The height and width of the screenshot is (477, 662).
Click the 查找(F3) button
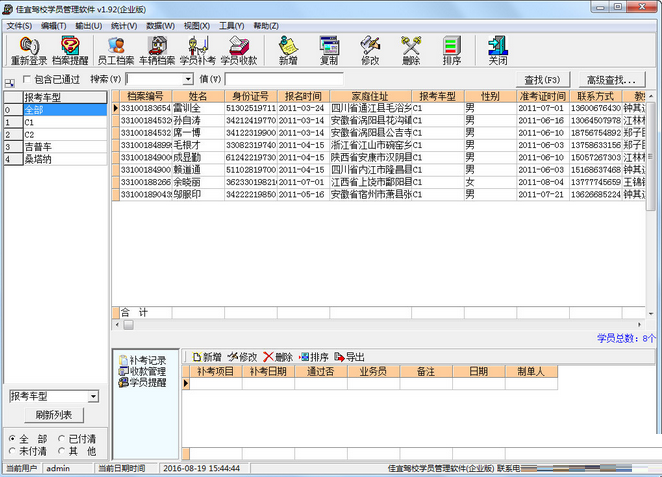pyautogui.click(x=543, y=79)
